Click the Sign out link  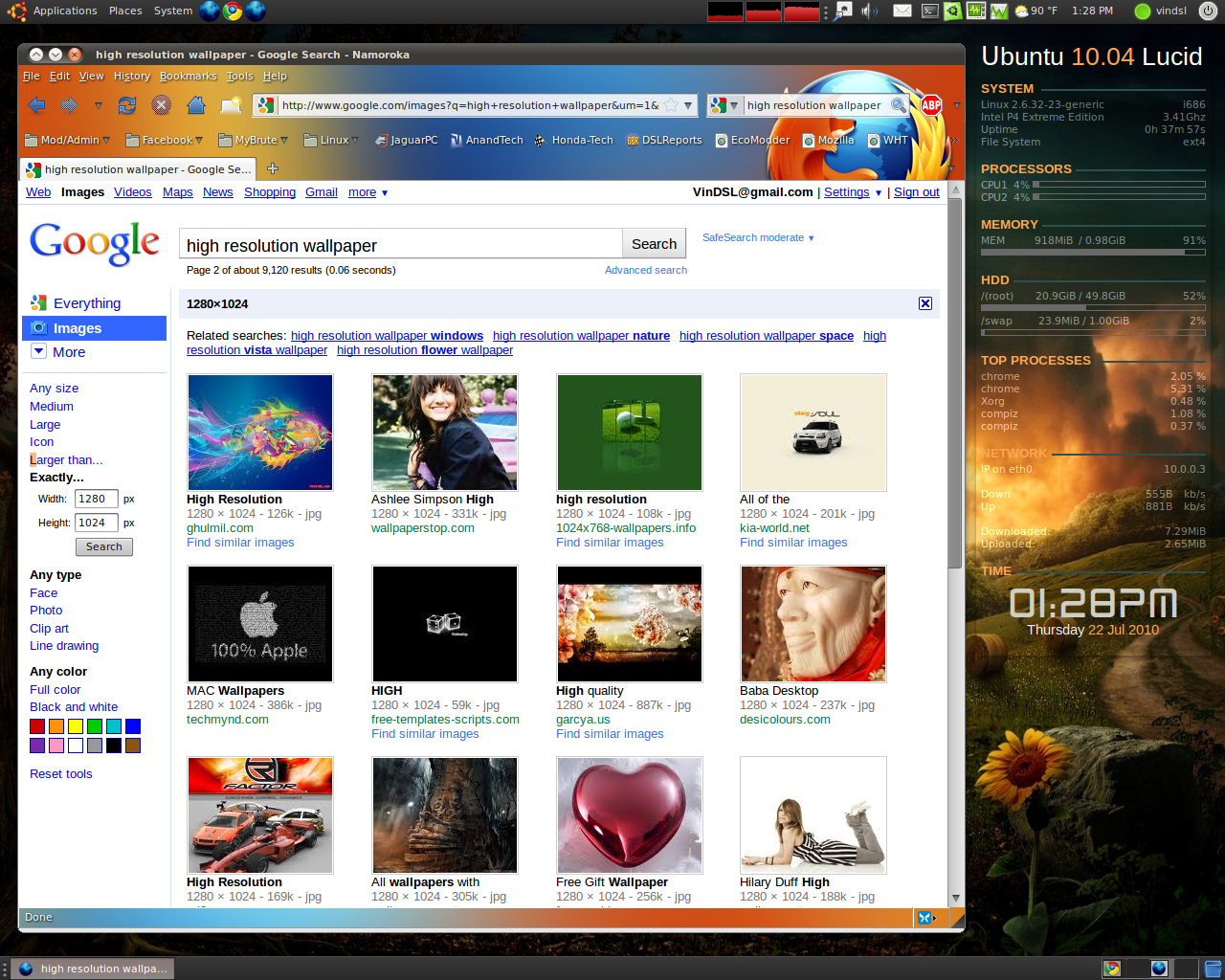[x=916, y=192]
